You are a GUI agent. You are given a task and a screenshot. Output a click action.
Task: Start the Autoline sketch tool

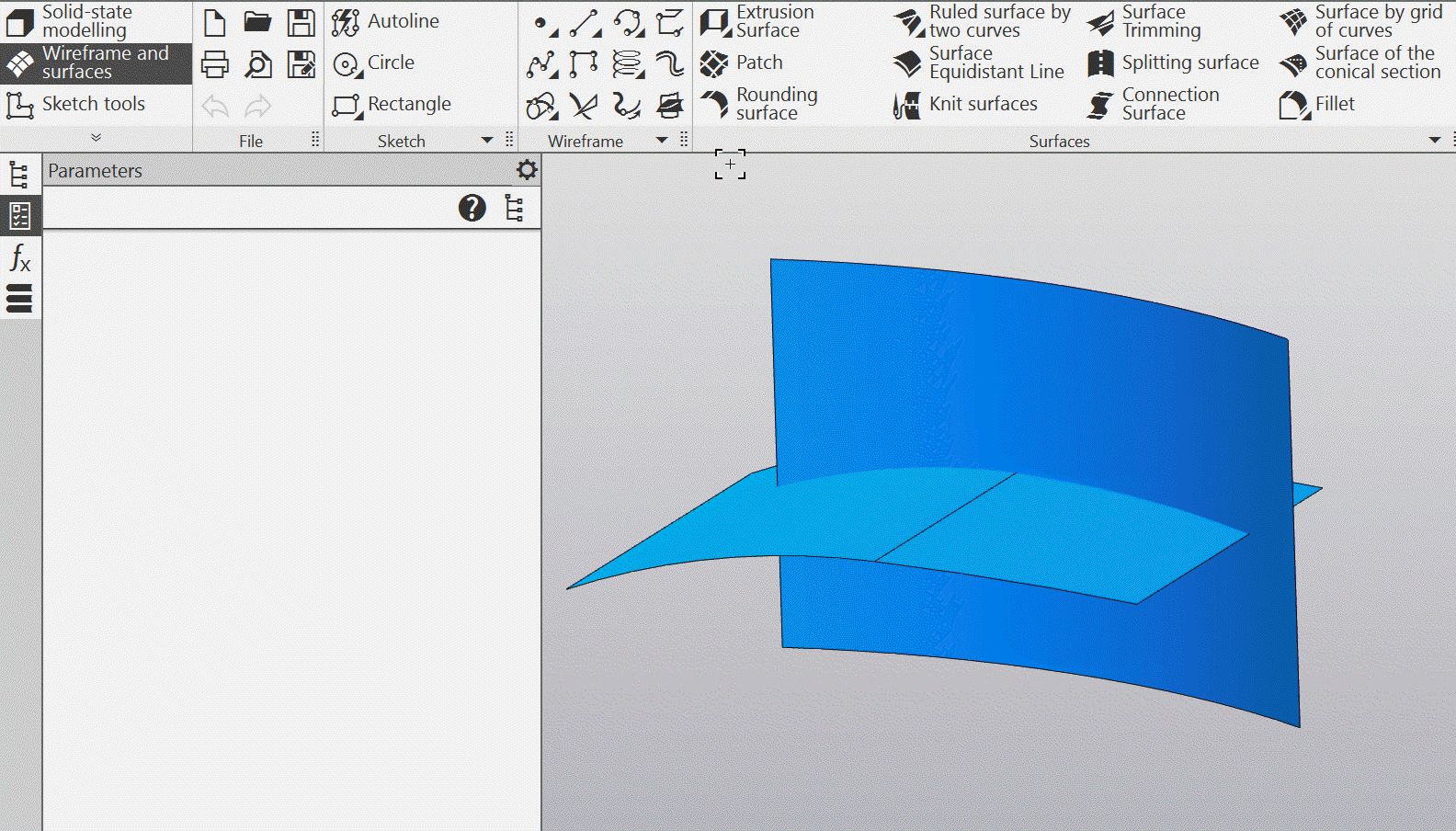[386, 21]
